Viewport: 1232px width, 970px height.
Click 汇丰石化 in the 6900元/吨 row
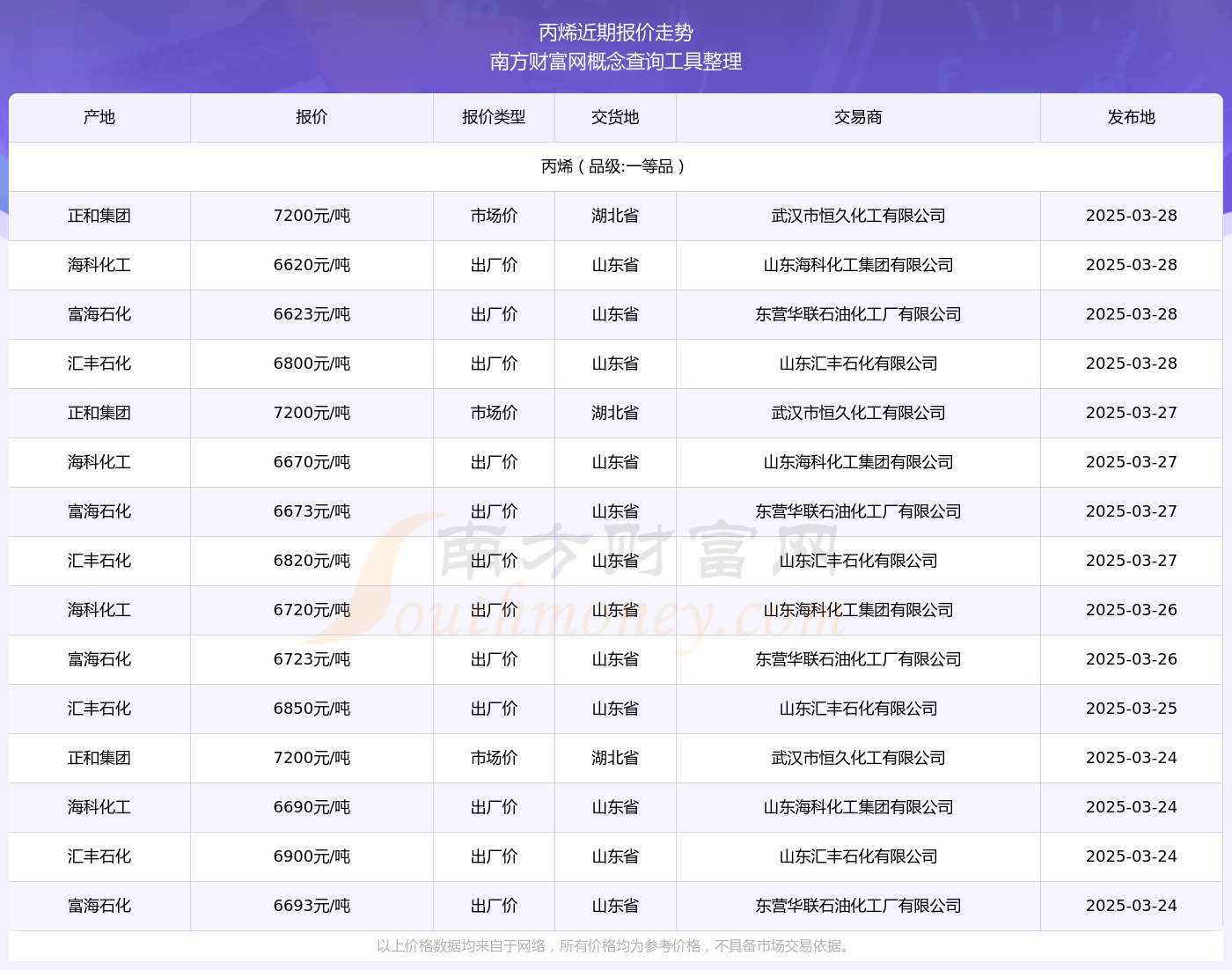coord(99,856)
